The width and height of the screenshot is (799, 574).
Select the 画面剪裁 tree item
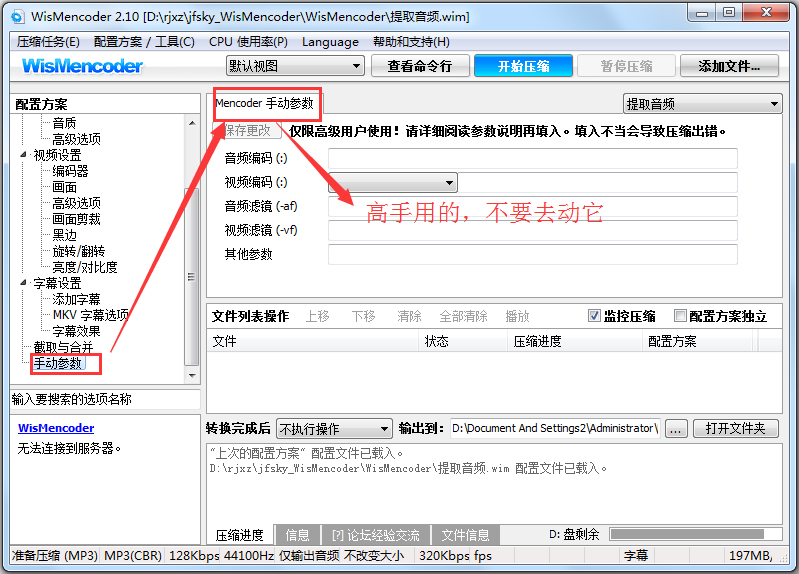[76, 219]
